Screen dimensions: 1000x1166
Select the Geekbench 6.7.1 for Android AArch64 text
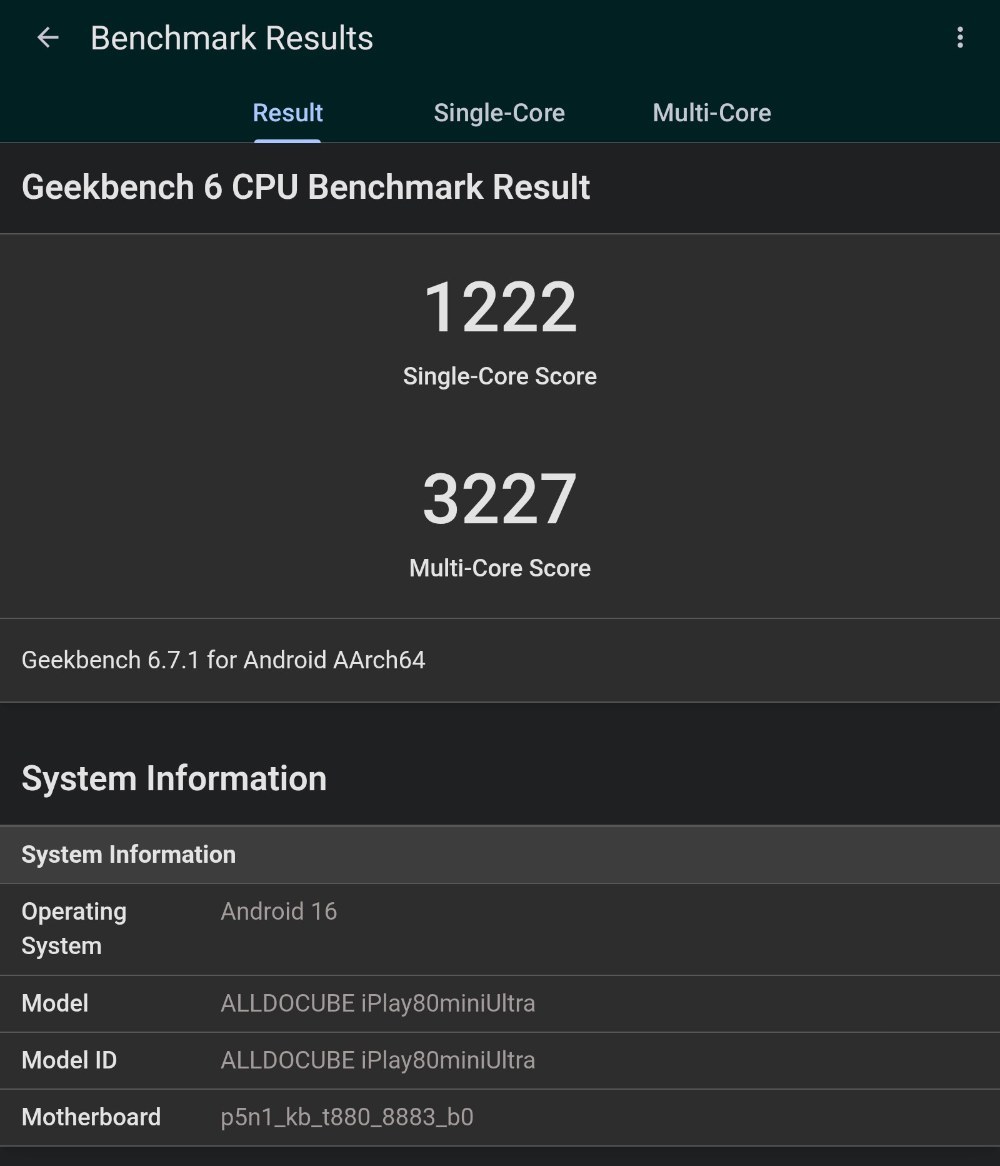point(223,660)
